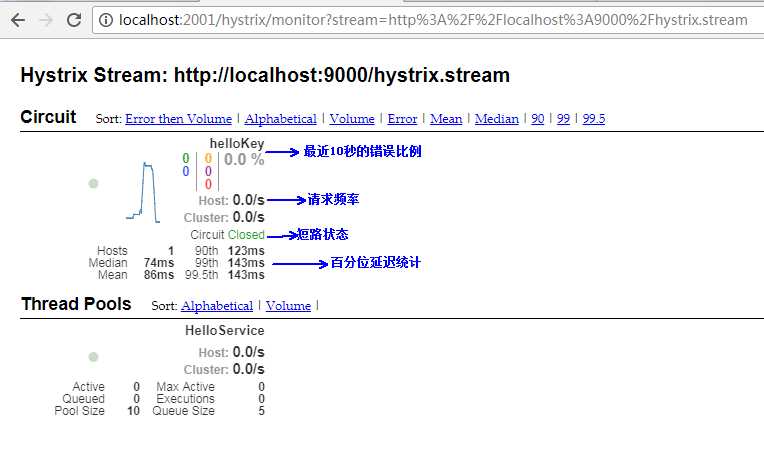Click the browser forward arrow

click(46, 20)
